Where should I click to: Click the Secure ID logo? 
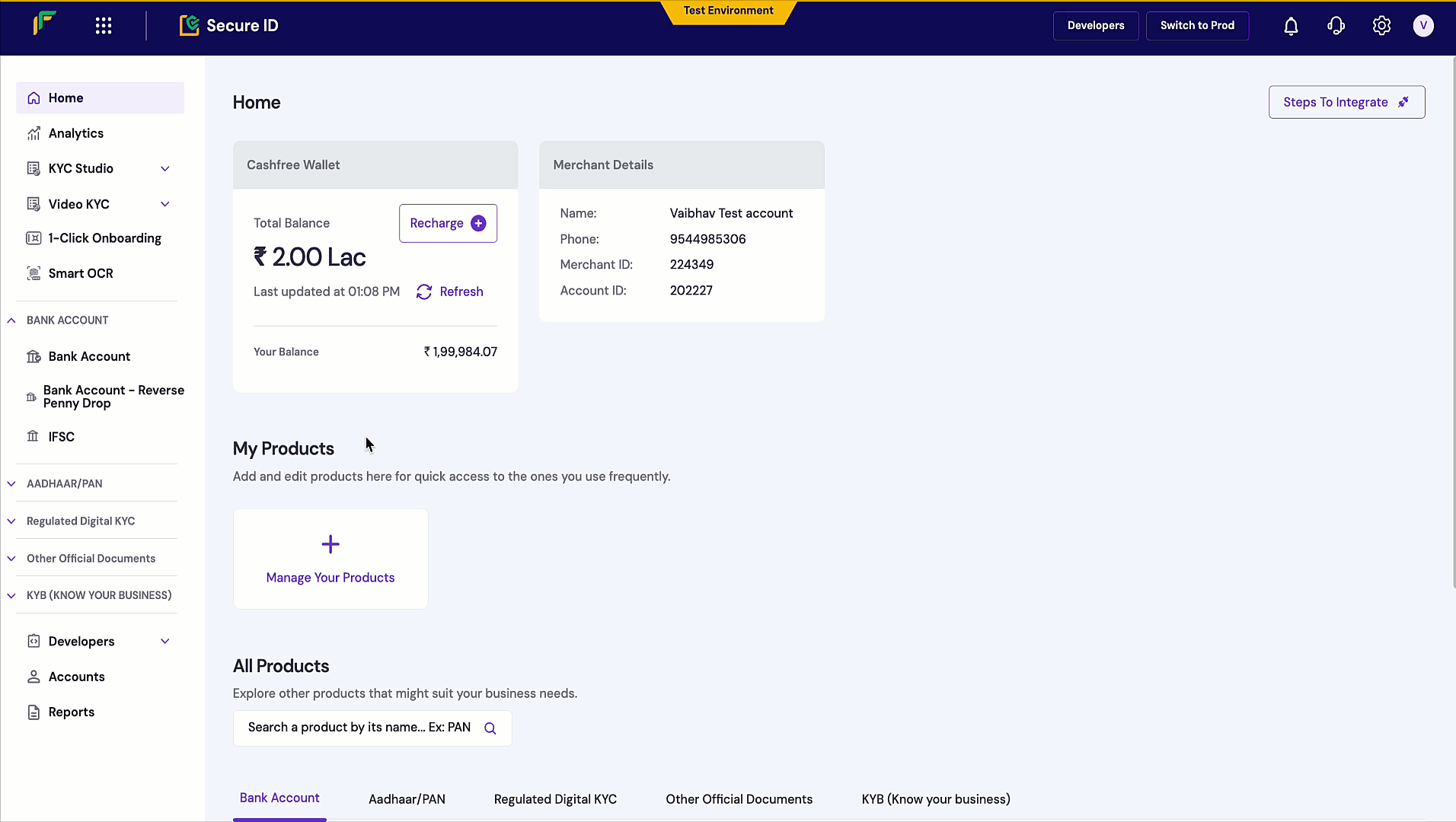(229, 26)
